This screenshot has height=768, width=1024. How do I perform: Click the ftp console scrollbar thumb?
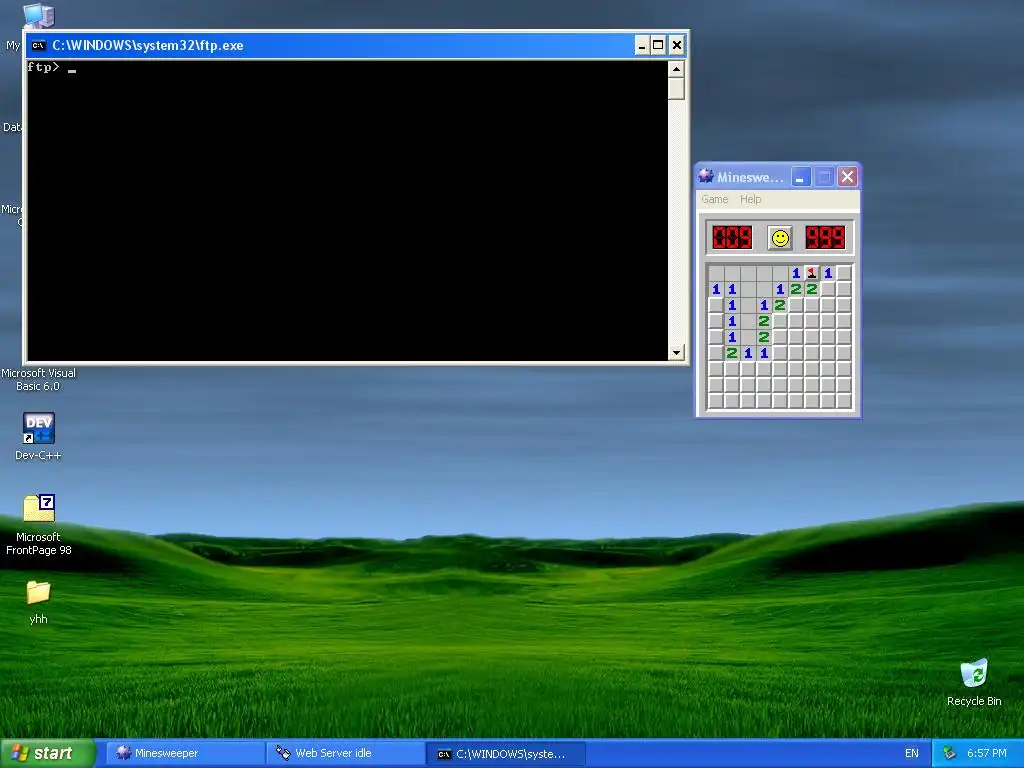click(676, 88)
